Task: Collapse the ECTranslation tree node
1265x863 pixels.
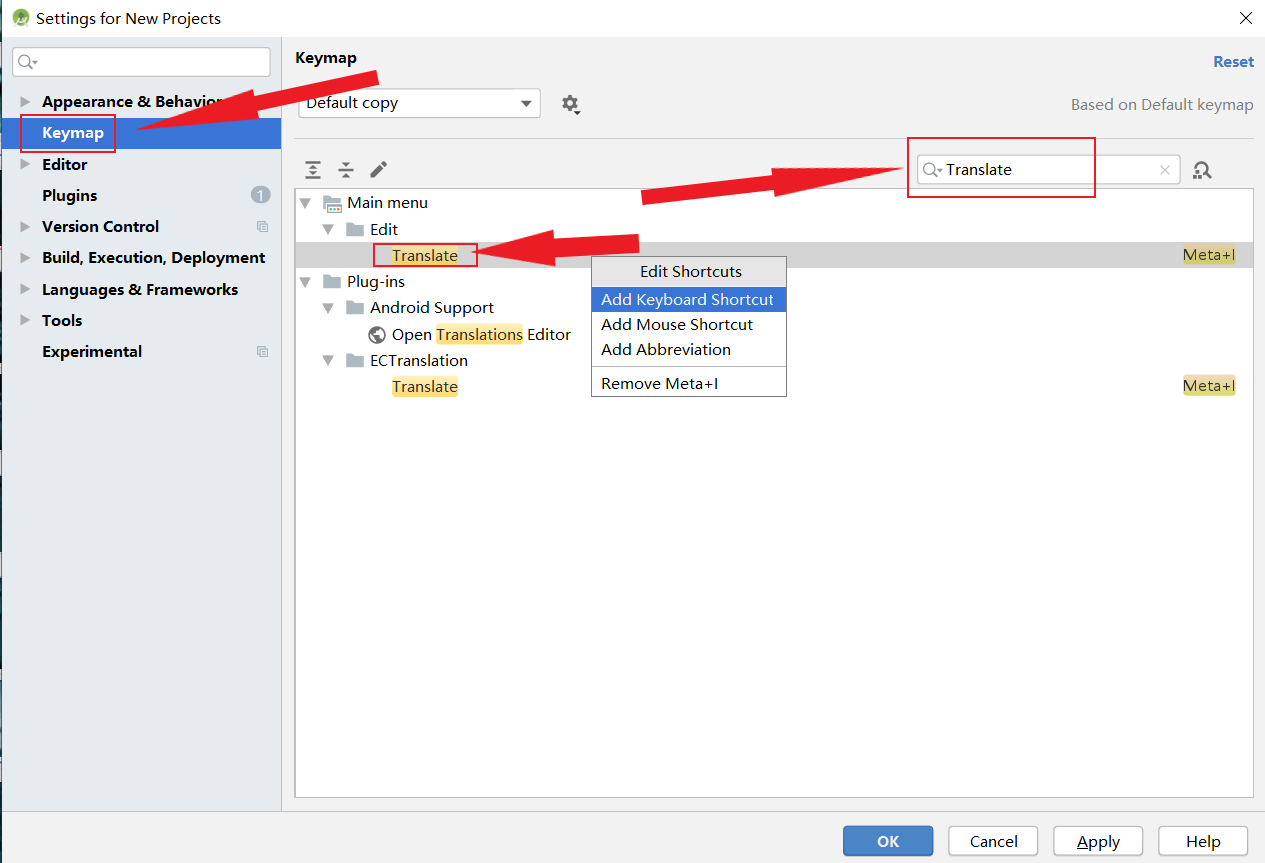Action: tap(328, 361)
